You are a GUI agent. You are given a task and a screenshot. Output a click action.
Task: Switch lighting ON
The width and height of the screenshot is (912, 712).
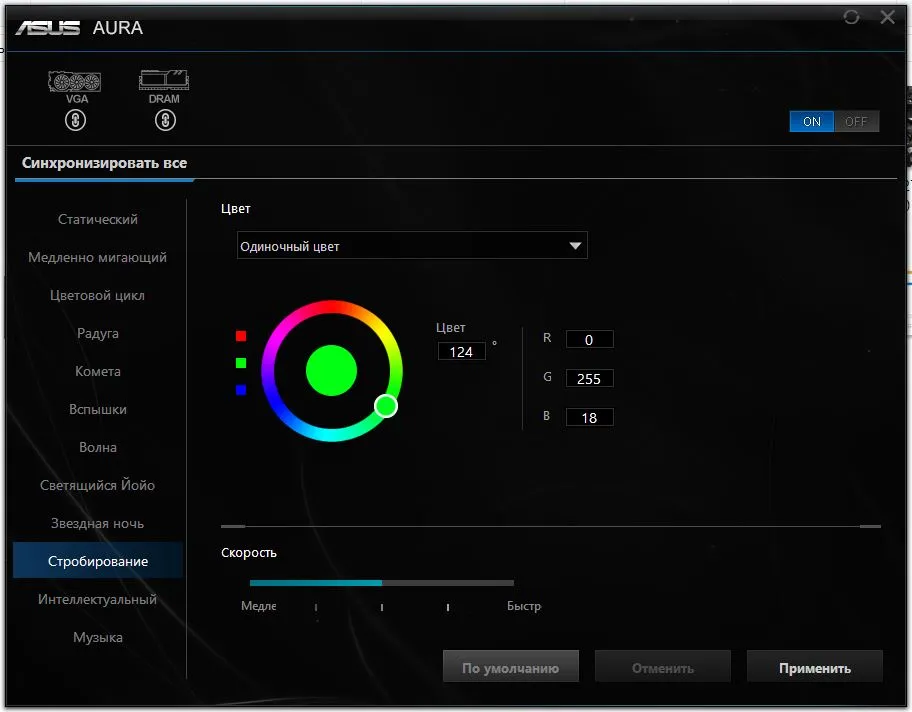coord(811,122)
